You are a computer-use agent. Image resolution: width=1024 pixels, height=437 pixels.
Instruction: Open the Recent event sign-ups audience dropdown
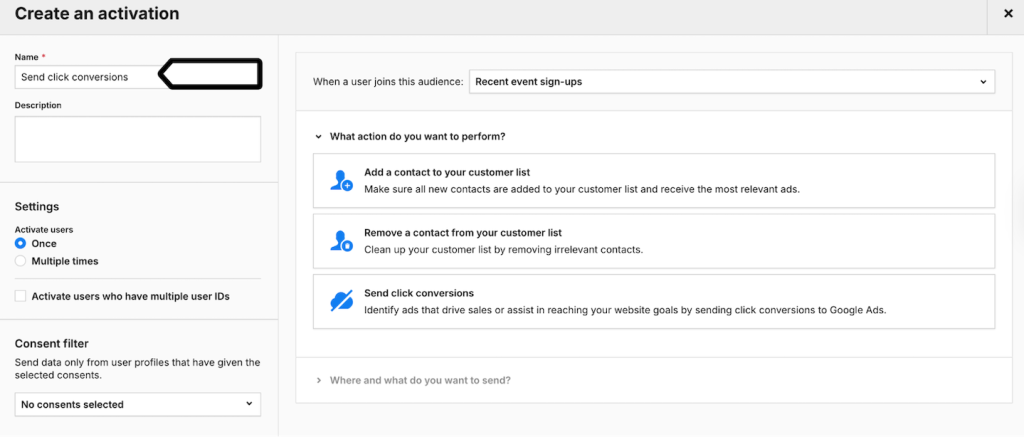[x=732, y=82]
